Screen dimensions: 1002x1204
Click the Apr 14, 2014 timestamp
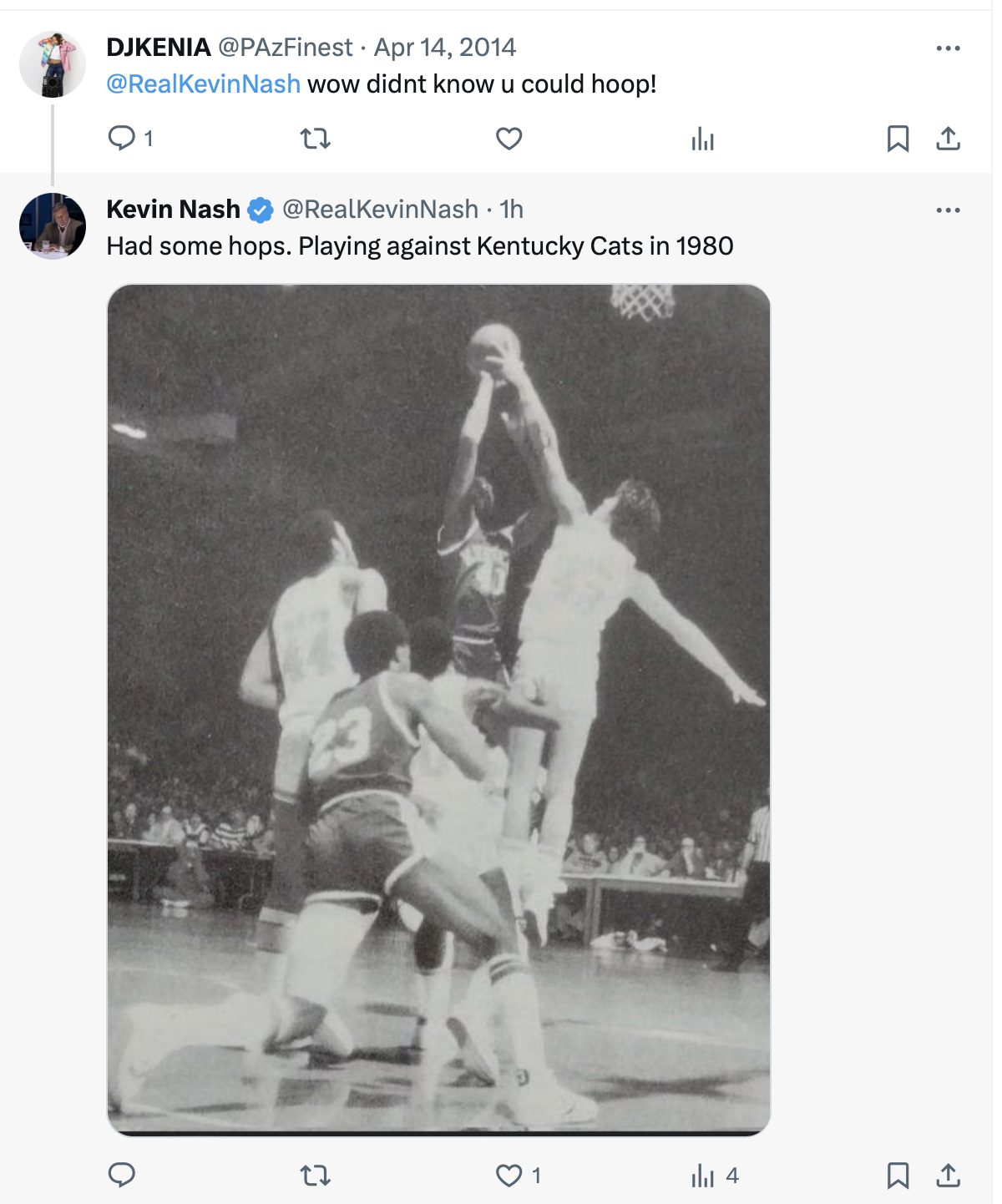(444, 48)
